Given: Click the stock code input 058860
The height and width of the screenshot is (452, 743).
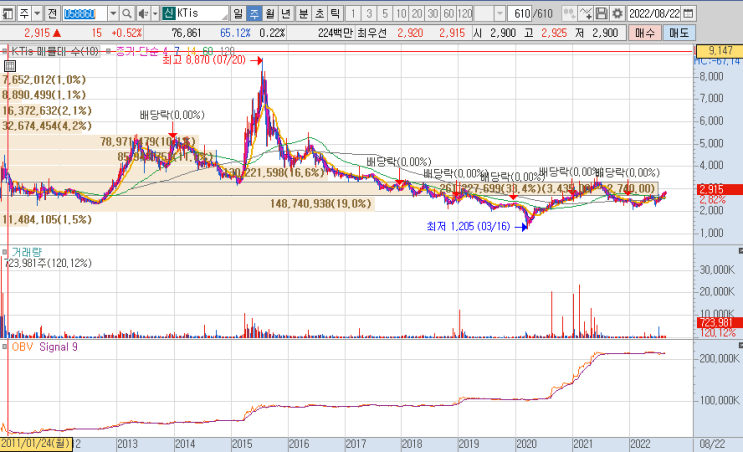Looking at the screenshot, I should pyautogui.click(x=85, y=13).
